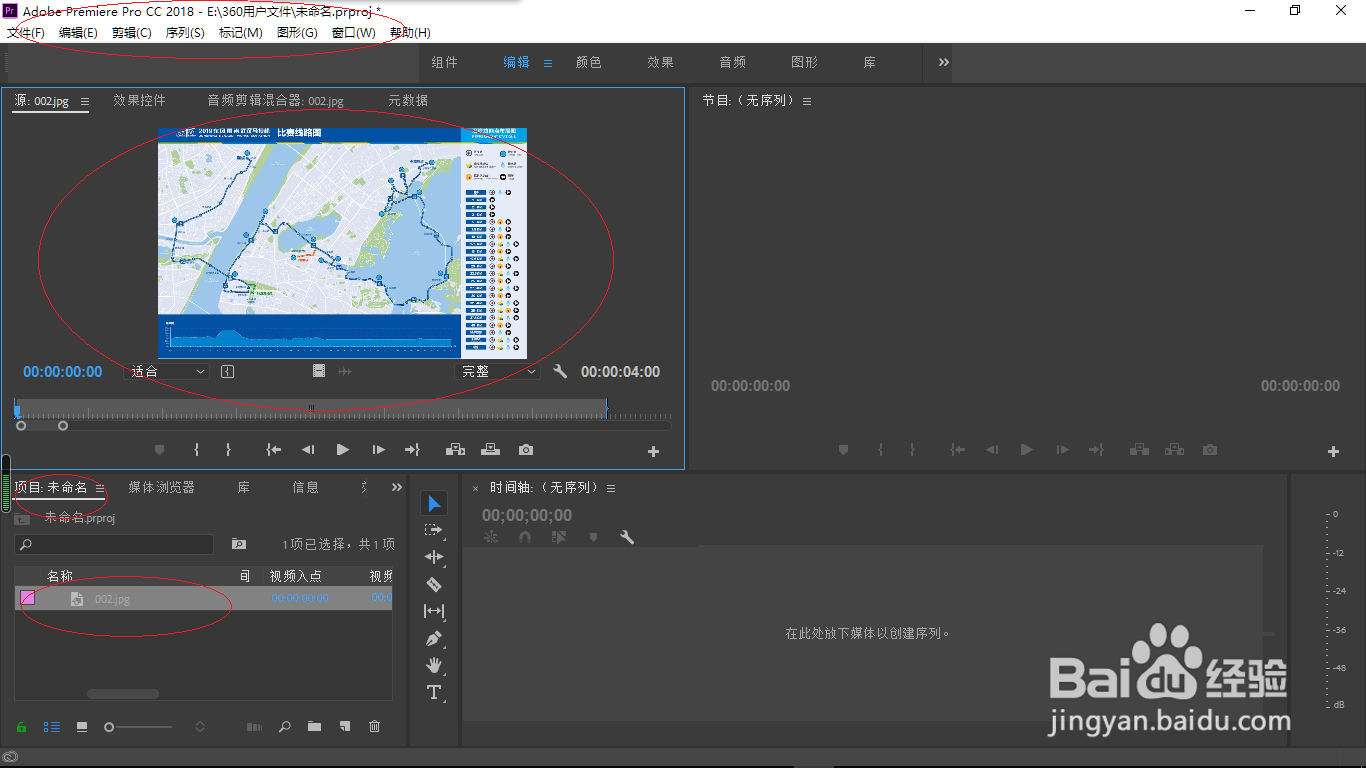This screenshot has height=768, width=1366.
Task: Open the 序列(S) menu
Action: pyautogui.click(x=185, y=32)
